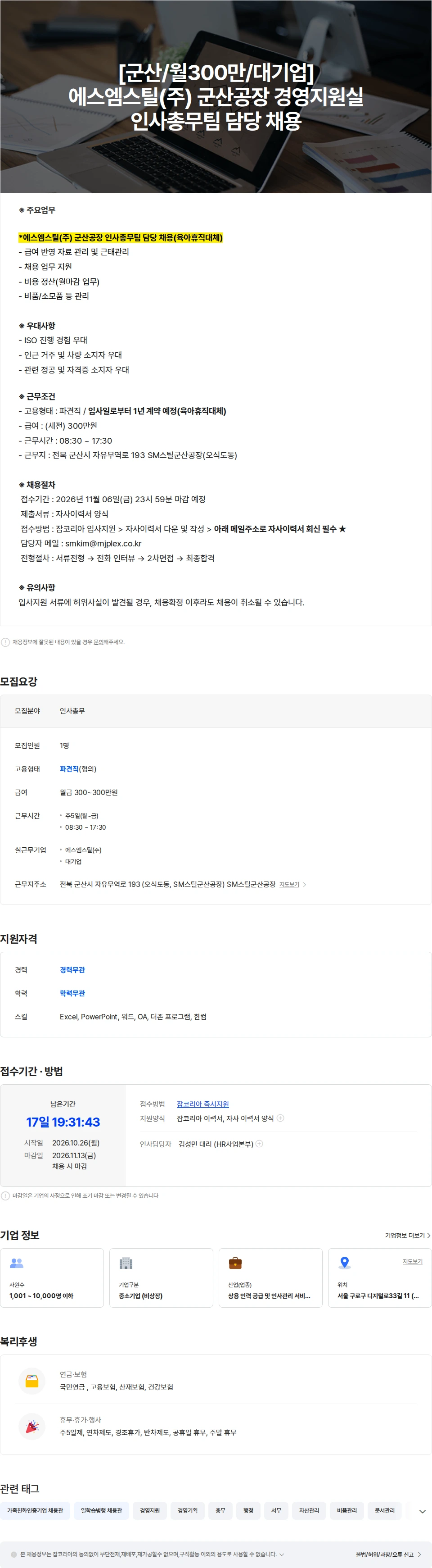Open 지도보기 in the 위치 card

click(x=413, y=1261)
